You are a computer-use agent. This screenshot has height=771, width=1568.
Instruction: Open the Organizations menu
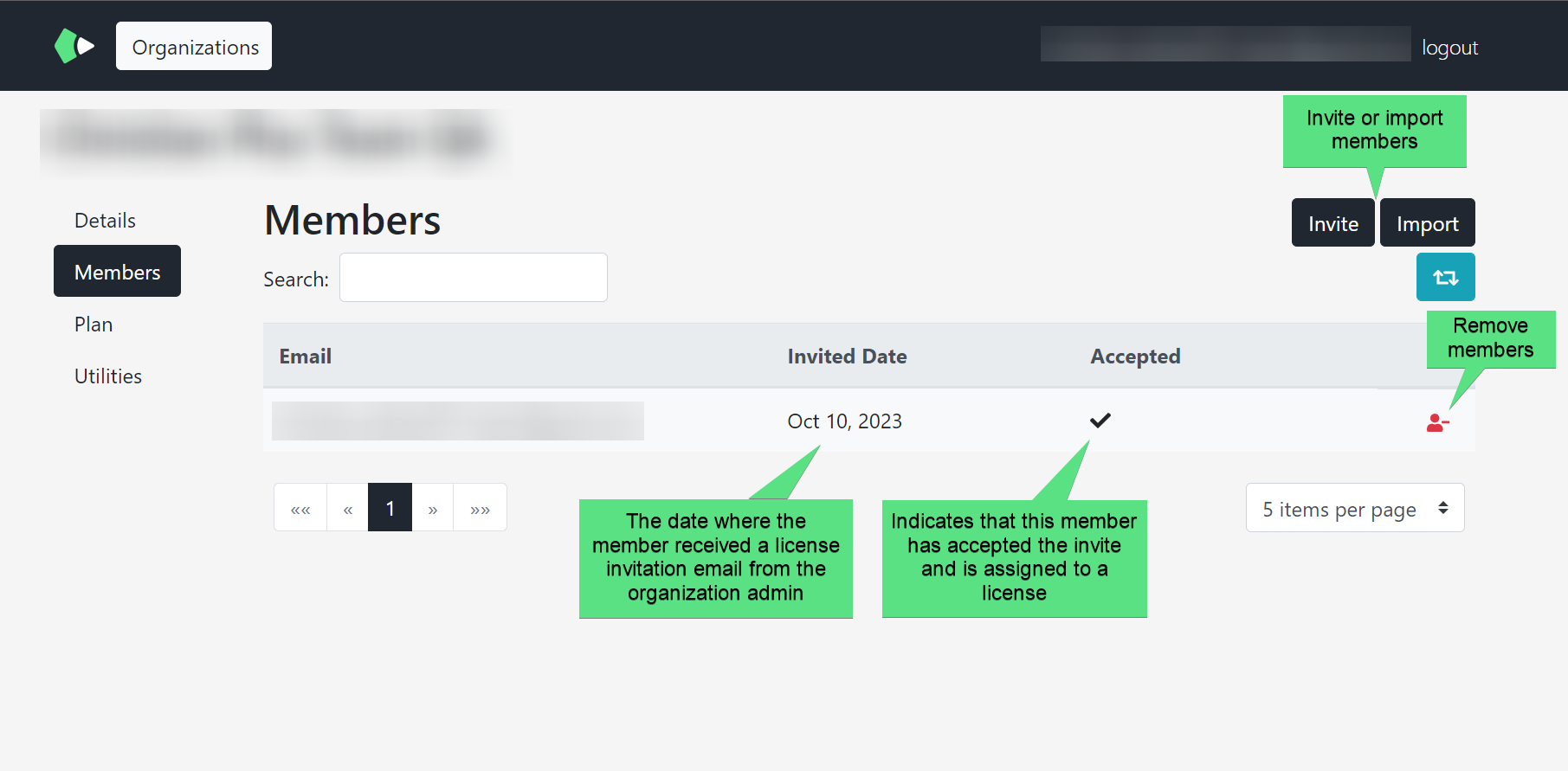pos(193,46)
